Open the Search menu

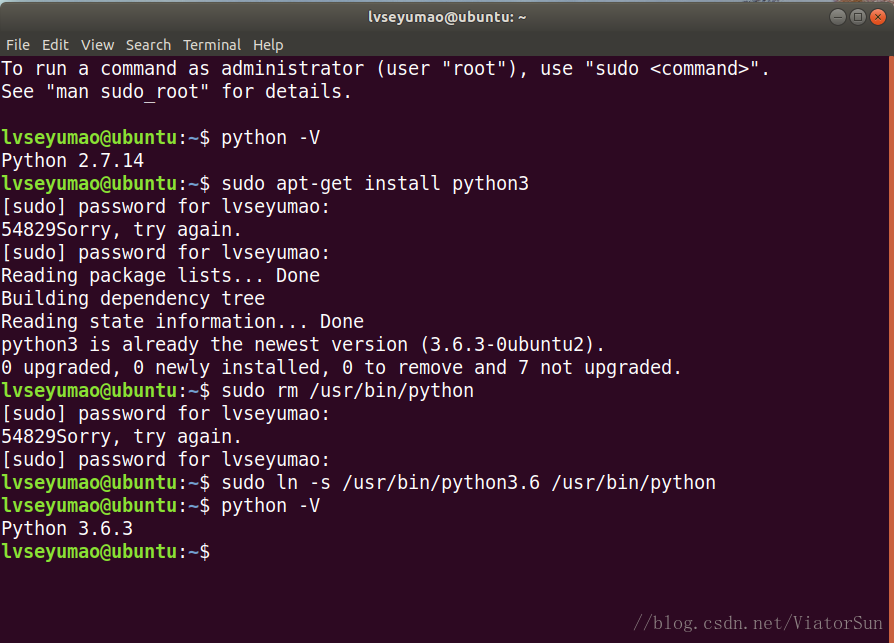pyautogui.click(x=148, y=45)
